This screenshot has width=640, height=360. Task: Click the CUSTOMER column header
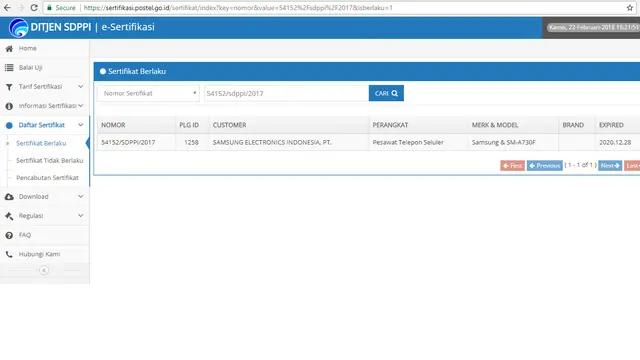click(229, 125)
